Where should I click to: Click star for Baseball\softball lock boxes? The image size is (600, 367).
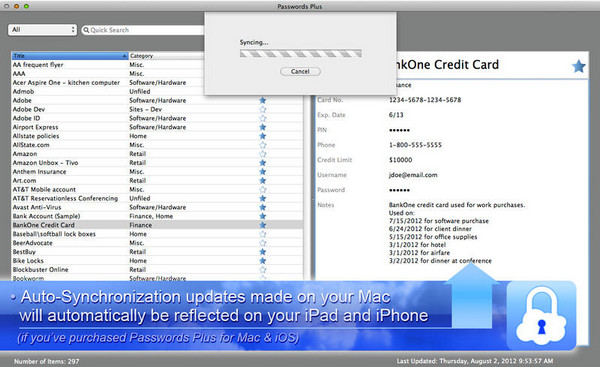tap(262, 234)
